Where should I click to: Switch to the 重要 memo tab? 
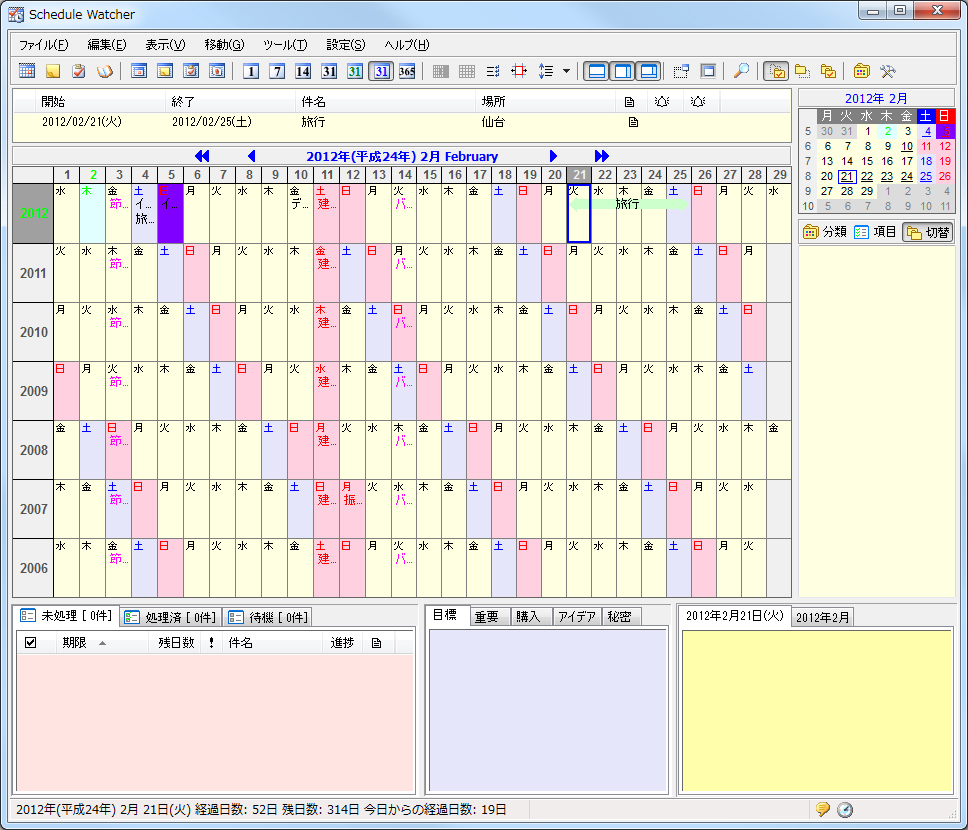pyautogui.click(x=491, y=616)
